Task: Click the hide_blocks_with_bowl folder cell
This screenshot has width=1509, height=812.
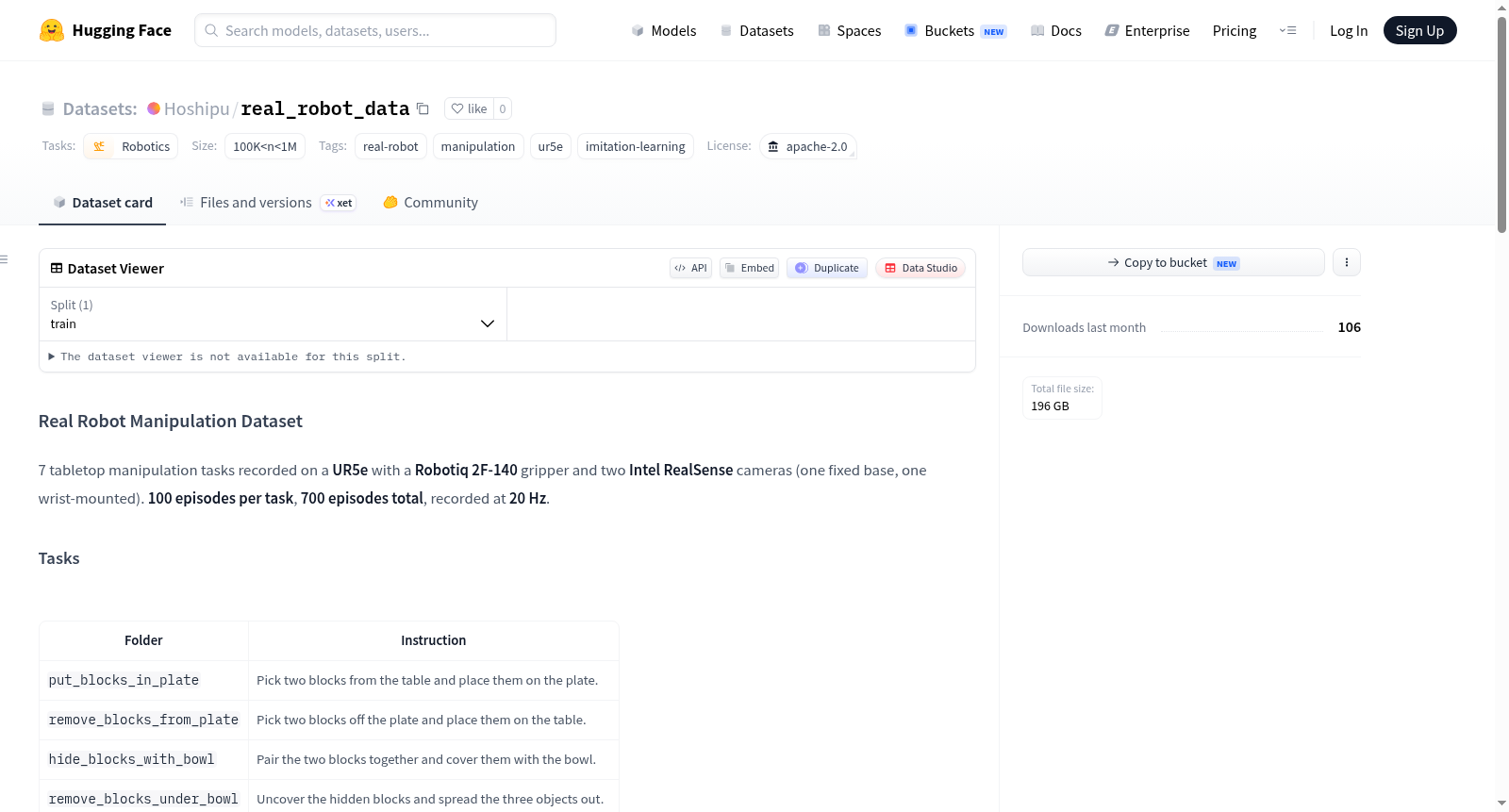Action: (143, 759)
